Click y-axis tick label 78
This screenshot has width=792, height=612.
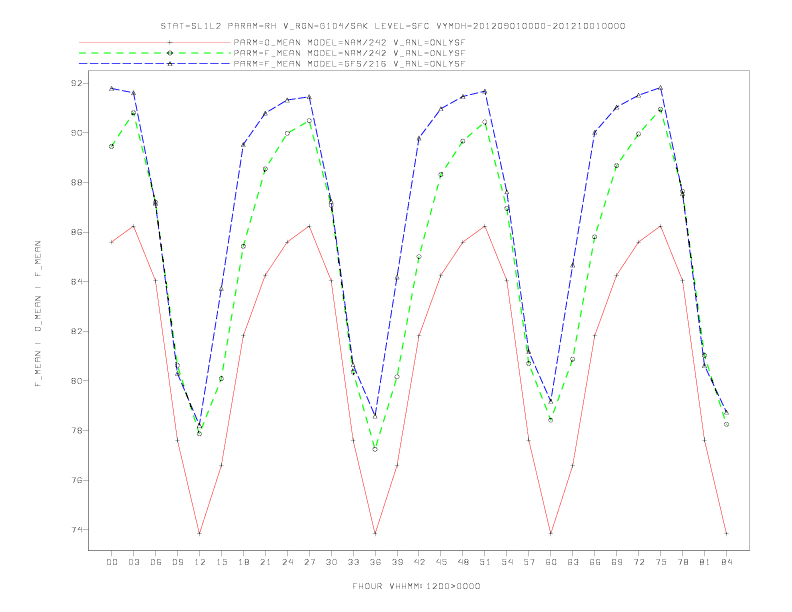[x=77, y=431]
